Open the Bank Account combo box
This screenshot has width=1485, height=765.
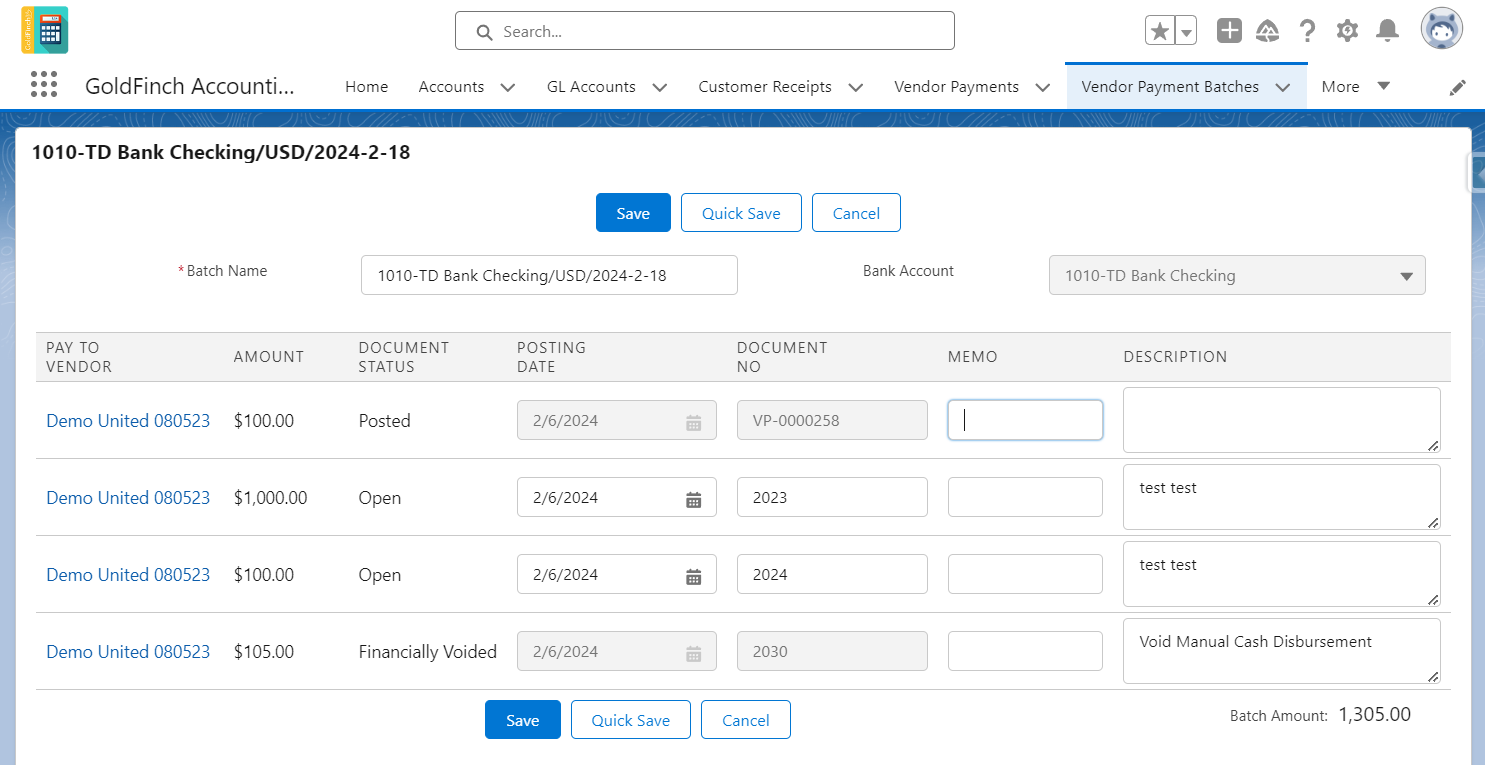(x=1237, y=275)
